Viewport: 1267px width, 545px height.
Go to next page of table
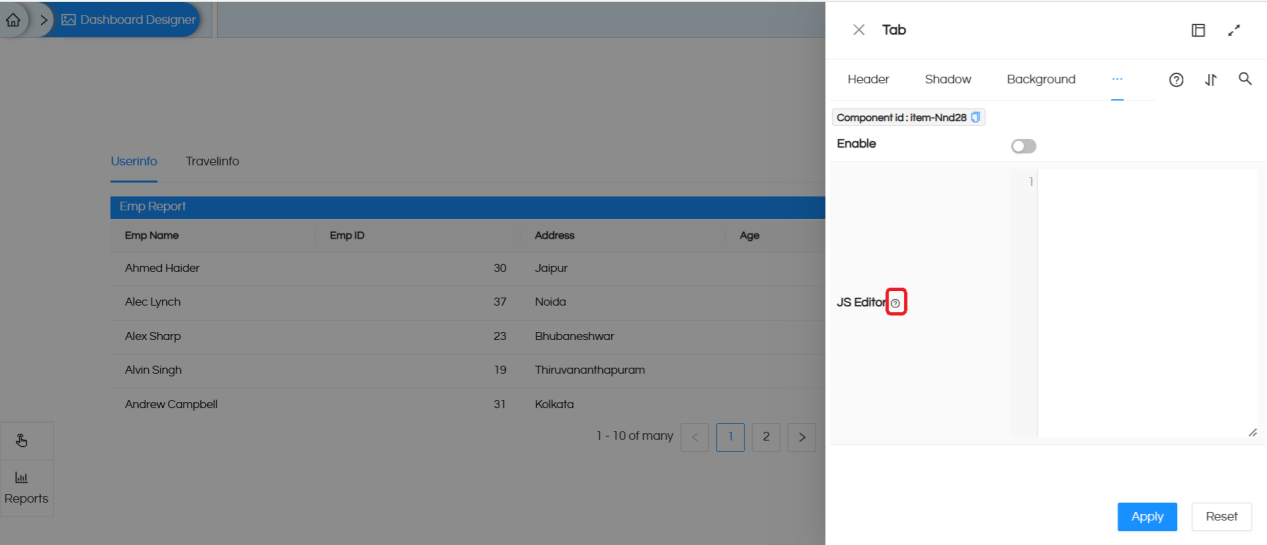point(801,437)
